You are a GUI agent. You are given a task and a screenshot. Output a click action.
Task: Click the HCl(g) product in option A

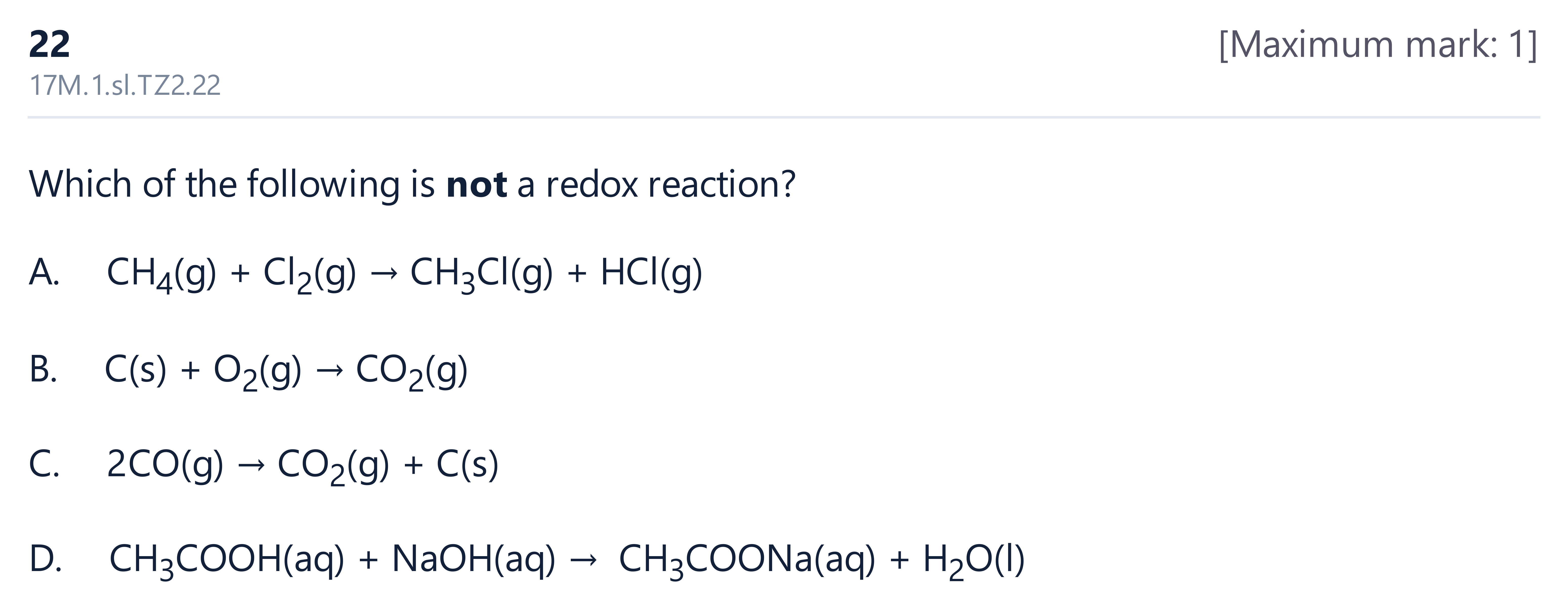coord(651,273)
